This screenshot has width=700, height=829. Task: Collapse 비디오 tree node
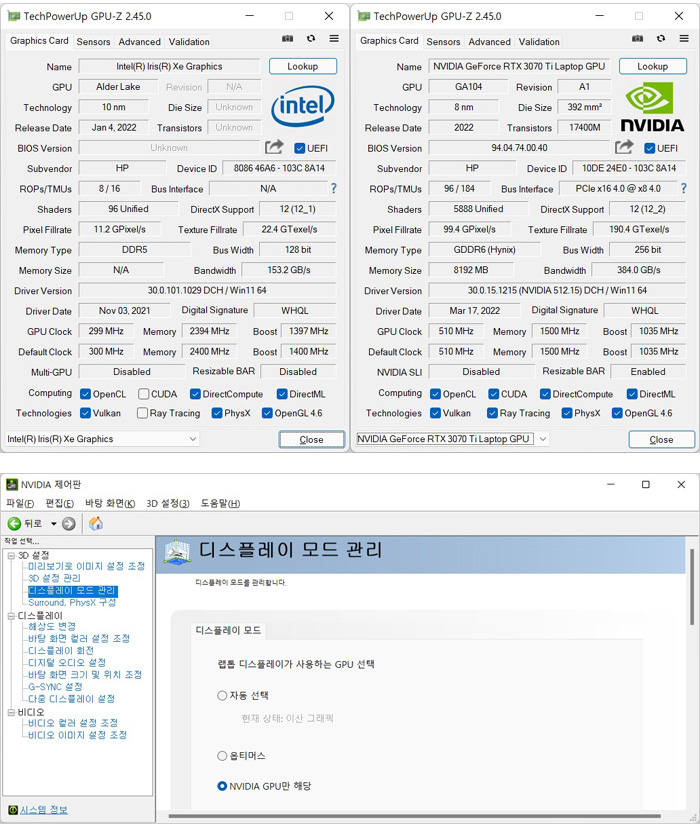tap(11, 712)
